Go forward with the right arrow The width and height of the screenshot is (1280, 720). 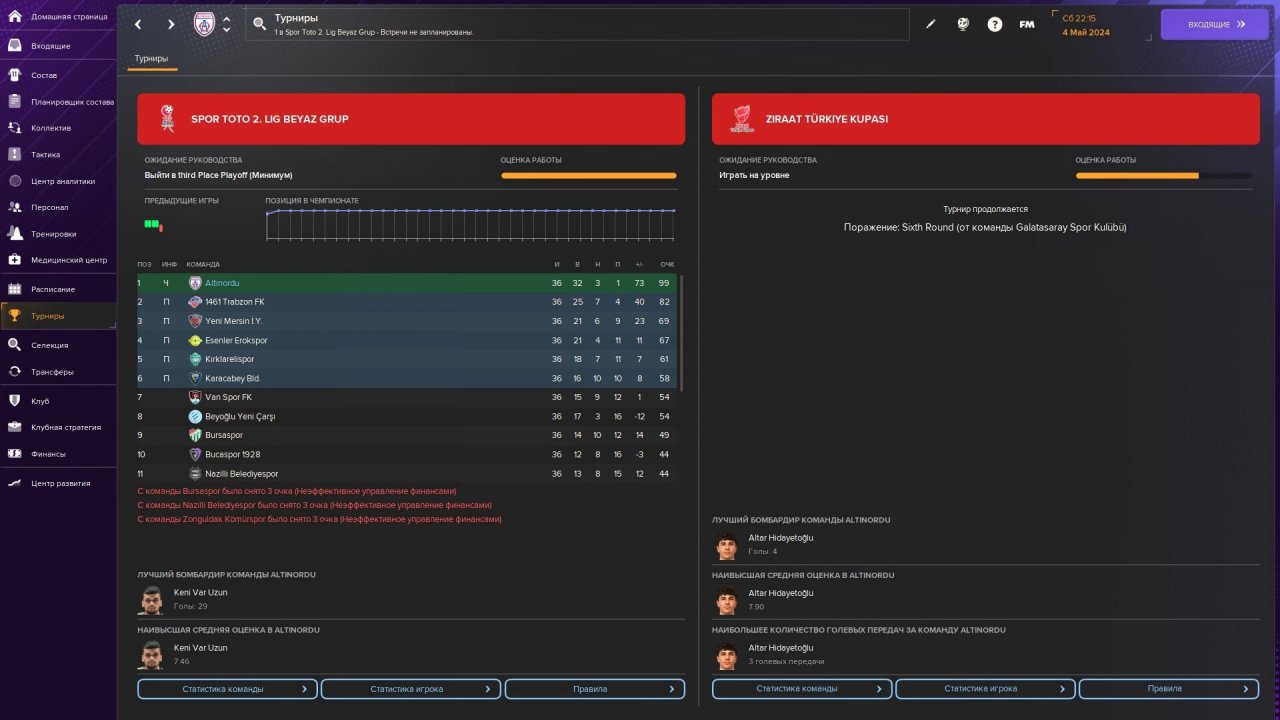171,24
